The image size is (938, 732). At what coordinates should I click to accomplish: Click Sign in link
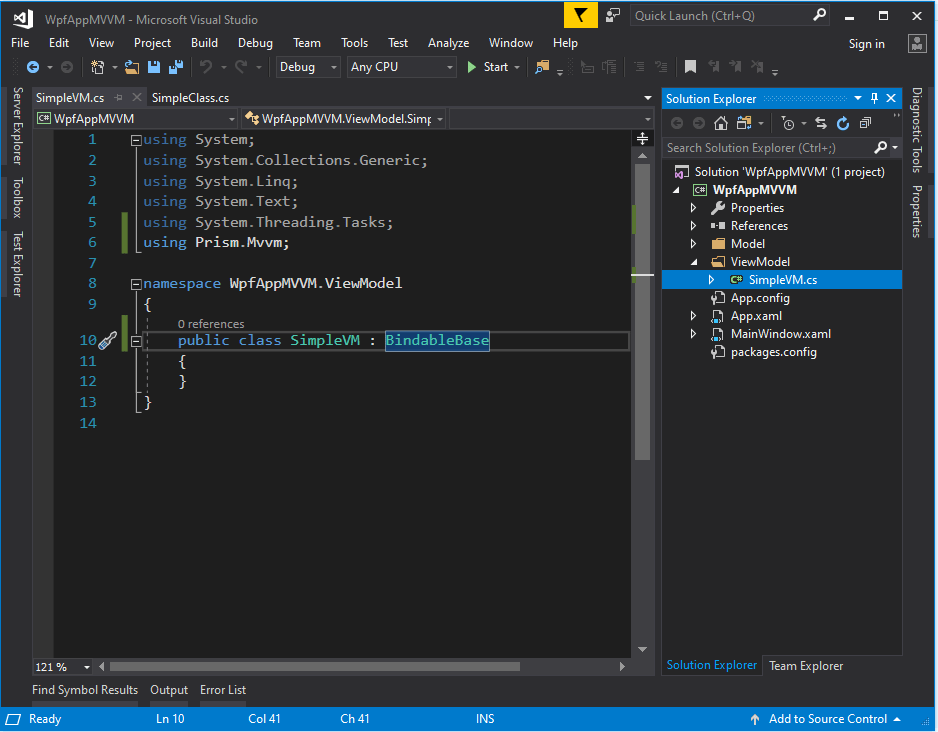click(x=866, y=43)
